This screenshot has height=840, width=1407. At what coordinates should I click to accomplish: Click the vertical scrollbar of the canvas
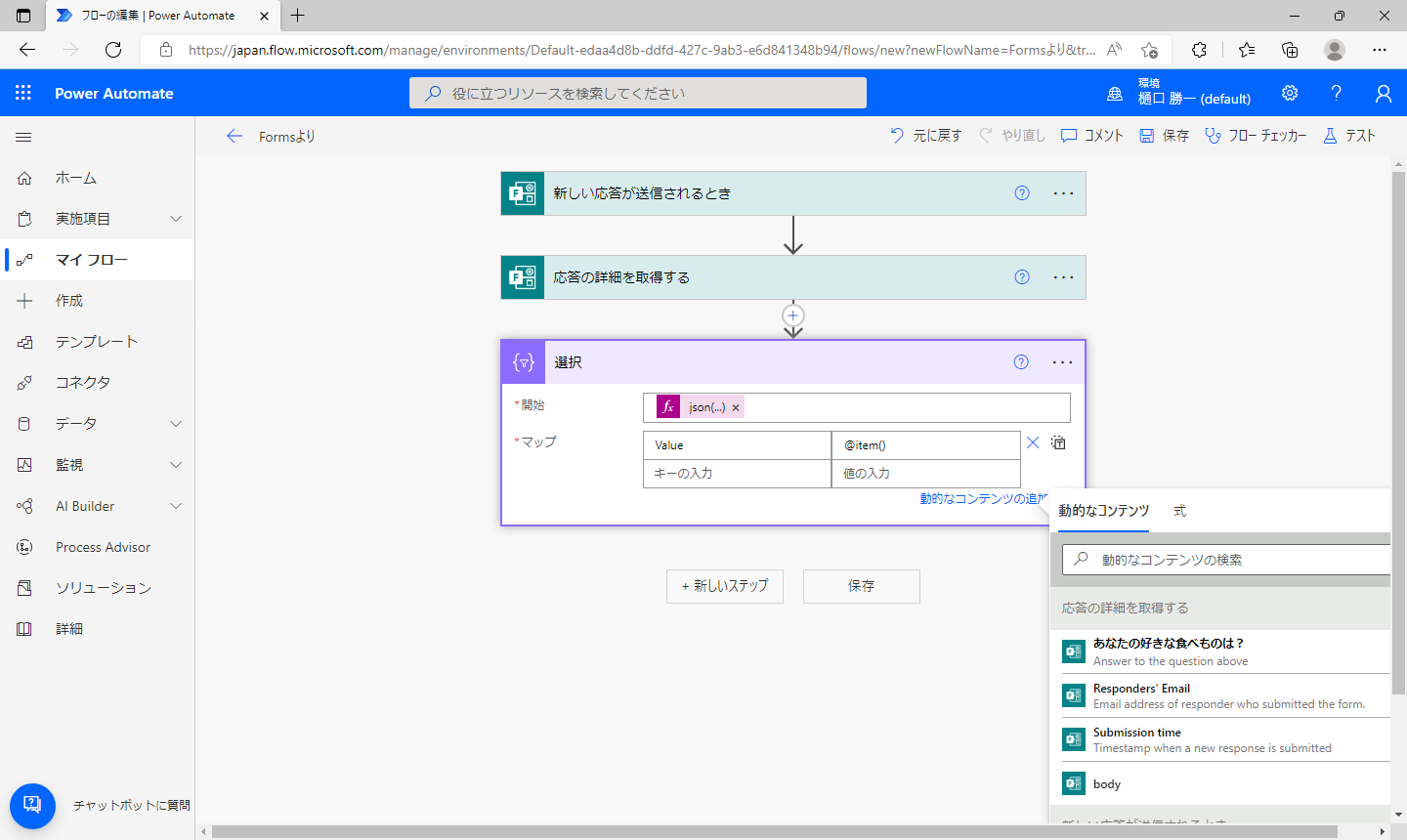[x=1399, y=435]
